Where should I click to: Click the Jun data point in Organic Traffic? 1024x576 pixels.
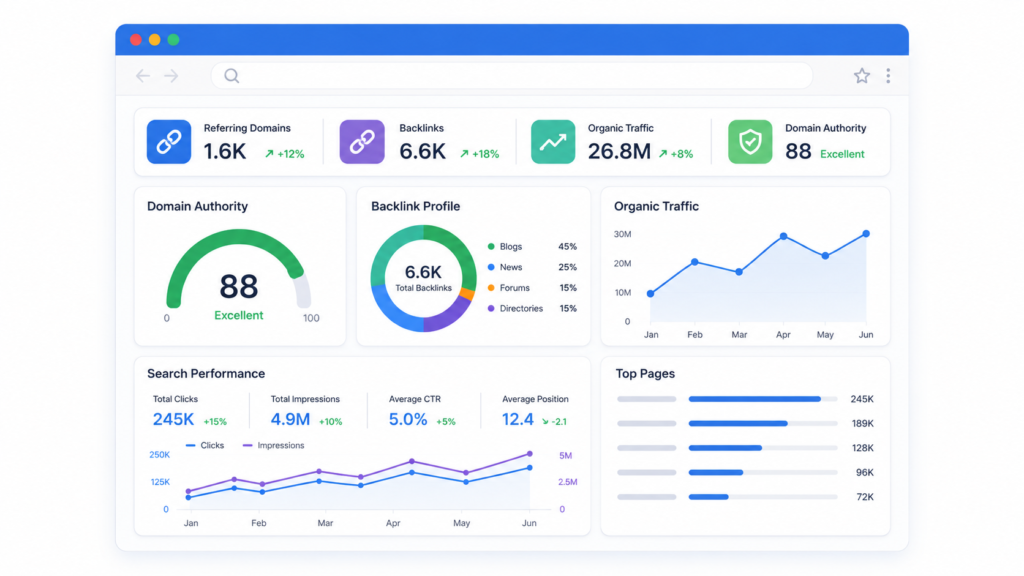866,234
